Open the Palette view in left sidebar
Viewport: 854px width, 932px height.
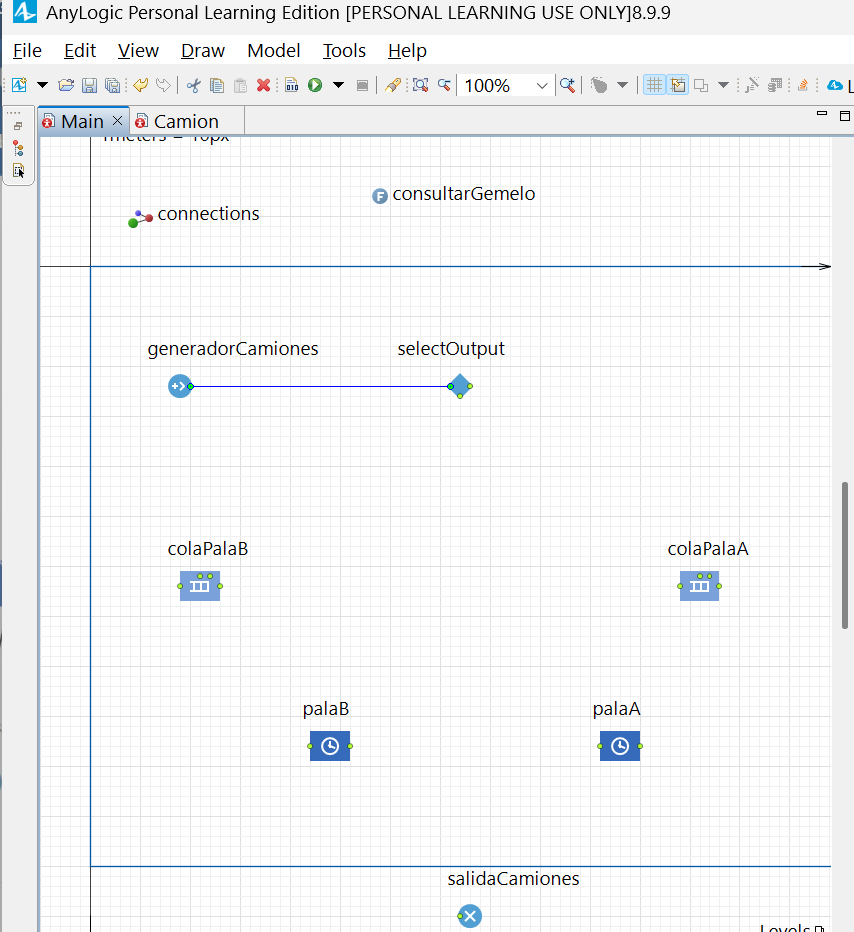(18, 171)
